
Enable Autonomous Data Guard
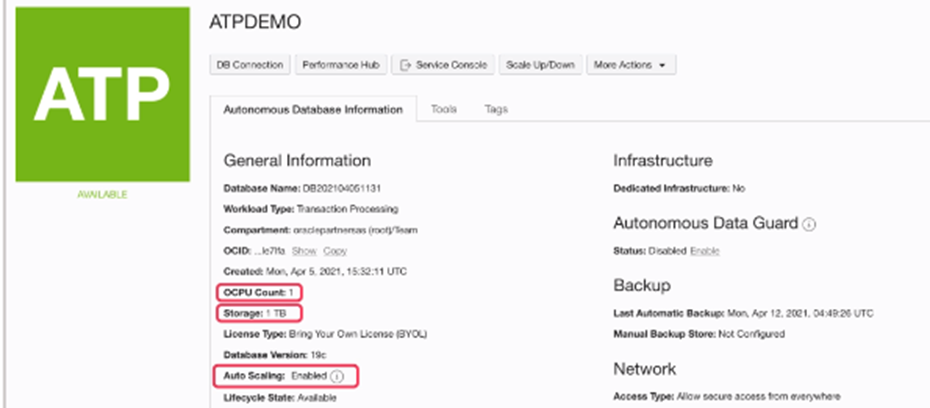tap(705, 251)
